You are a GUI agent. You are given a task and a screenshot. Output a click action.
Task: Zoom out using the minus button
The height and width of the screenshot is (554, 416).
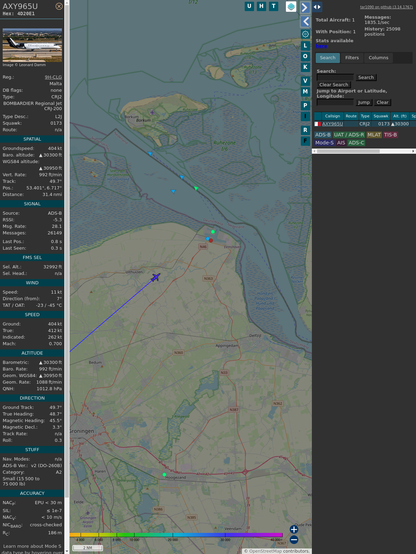click(x=294, y=540)
